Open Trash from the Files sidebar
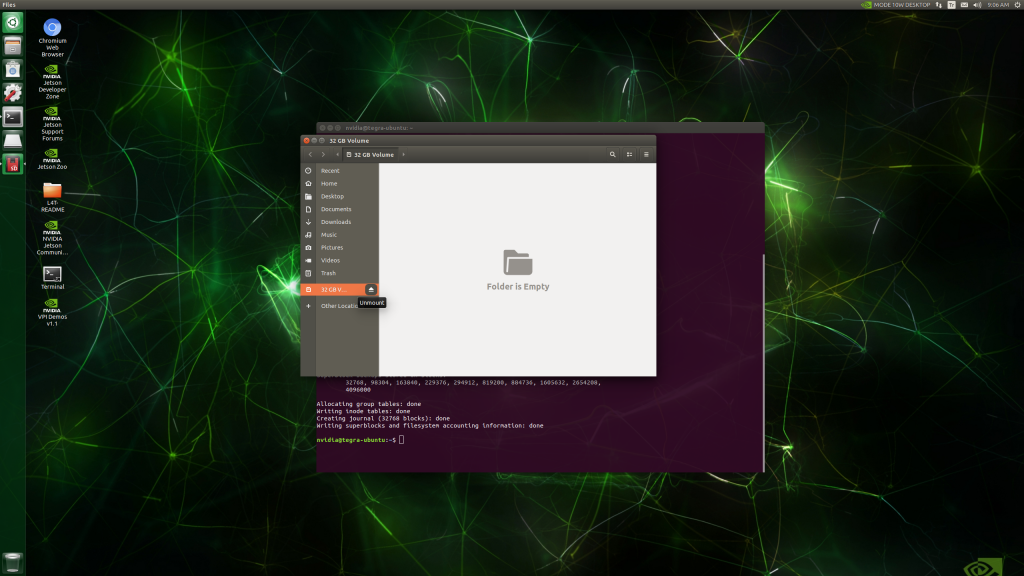Screen dimensions: 1024x576 328,273
